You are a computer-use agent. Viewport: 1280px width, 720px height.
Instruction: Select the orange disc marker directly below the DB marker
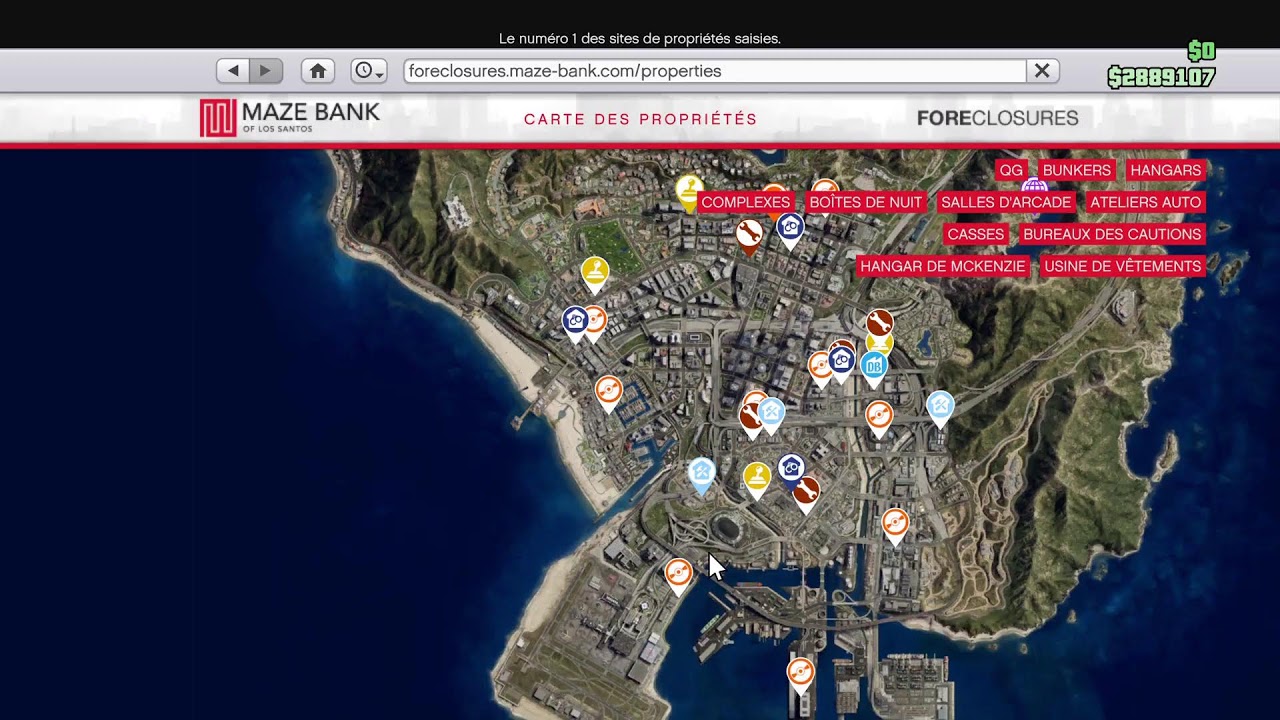(x=879, y=417)
